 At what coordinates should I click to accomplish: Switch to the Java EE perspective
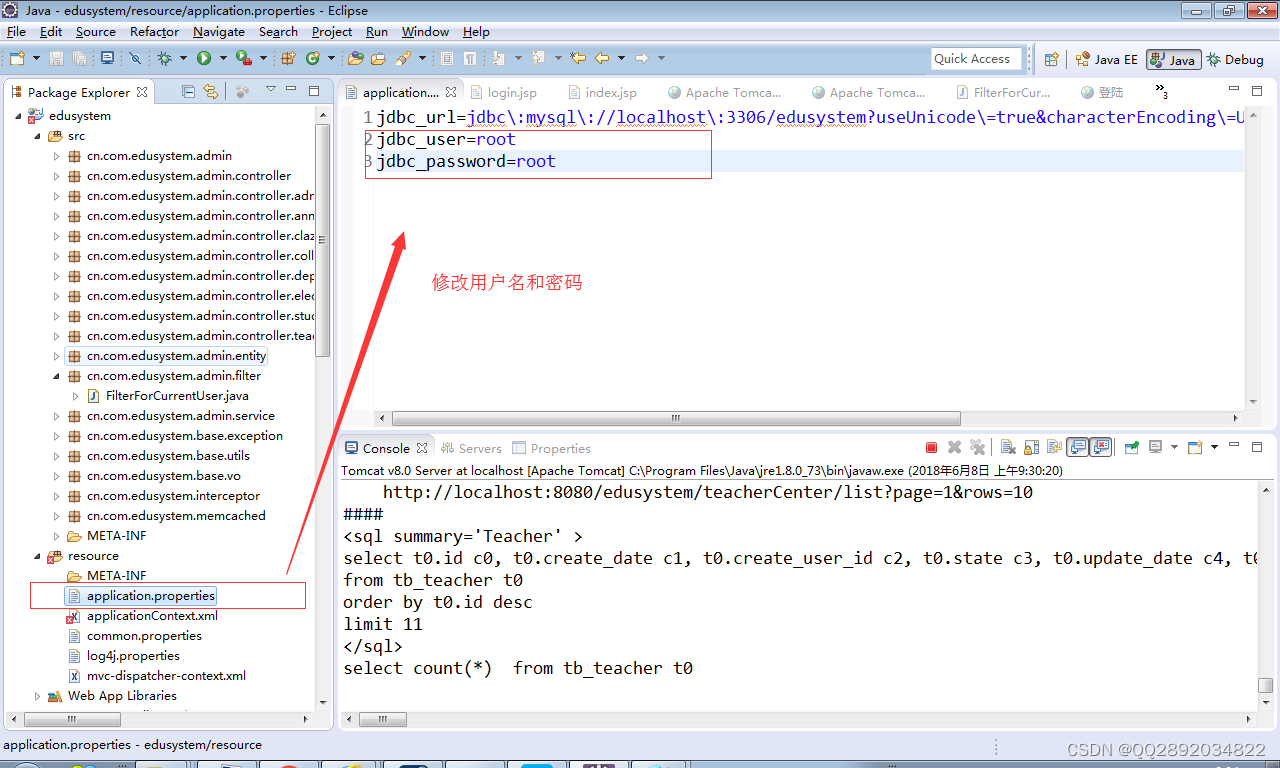1106,58
